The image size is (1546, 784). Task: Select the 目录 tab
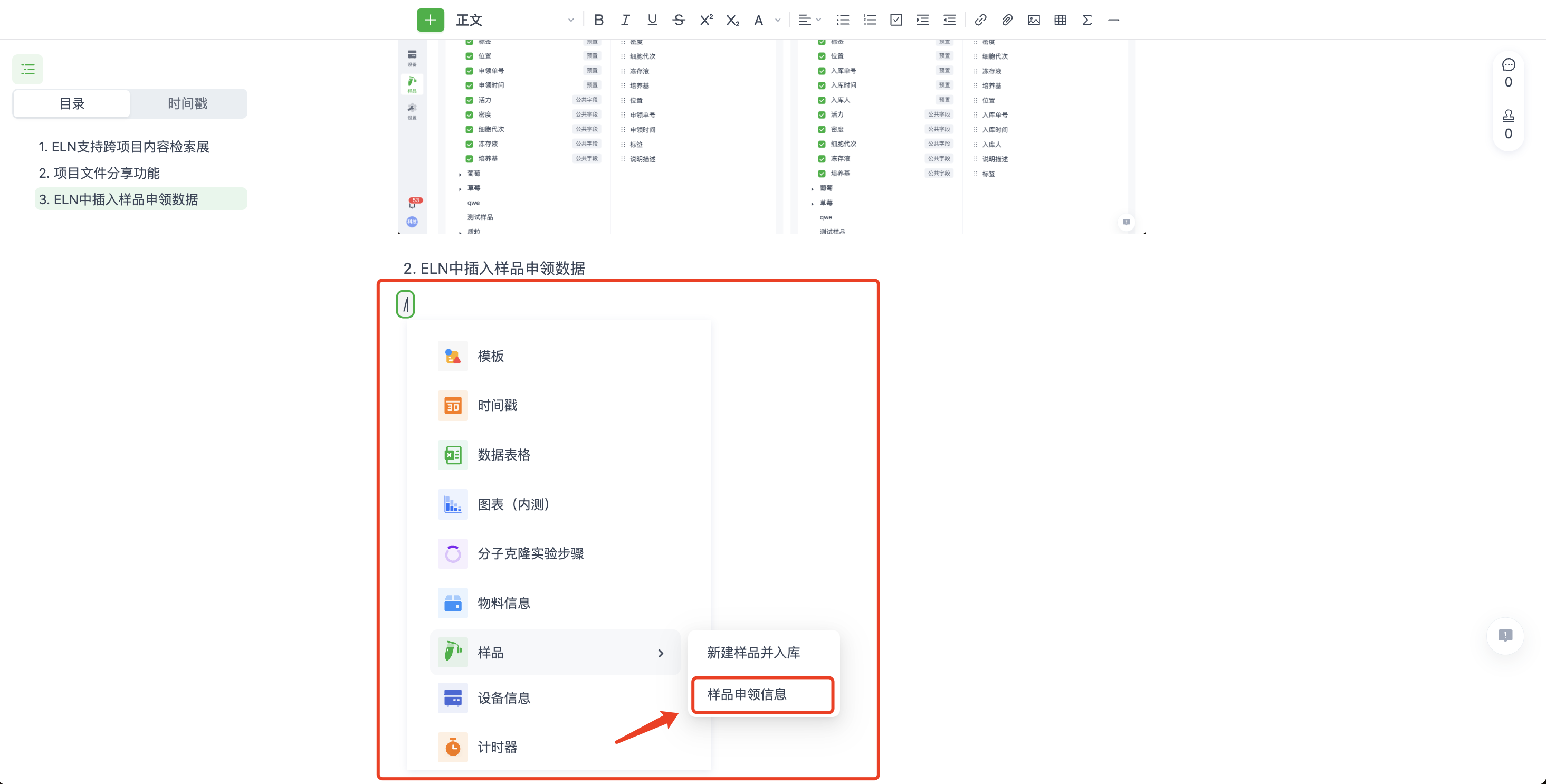[72, 103]
